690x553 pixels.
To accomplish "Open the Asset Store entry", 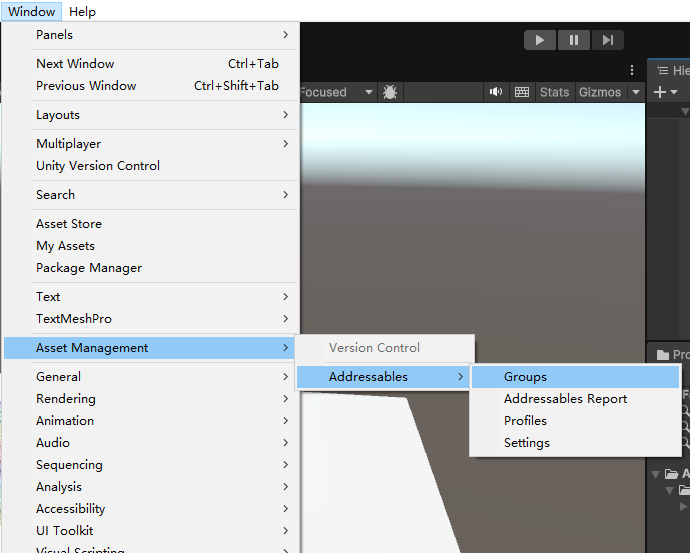I will (150, 224).
